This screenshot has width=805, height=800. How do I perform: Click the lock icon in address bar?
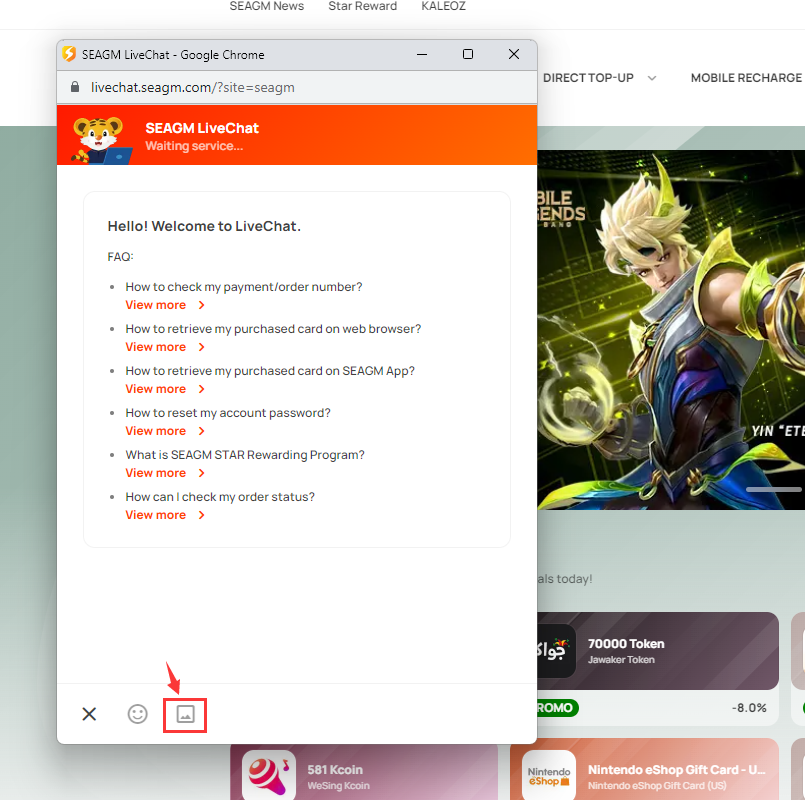[x=75, y=87]
